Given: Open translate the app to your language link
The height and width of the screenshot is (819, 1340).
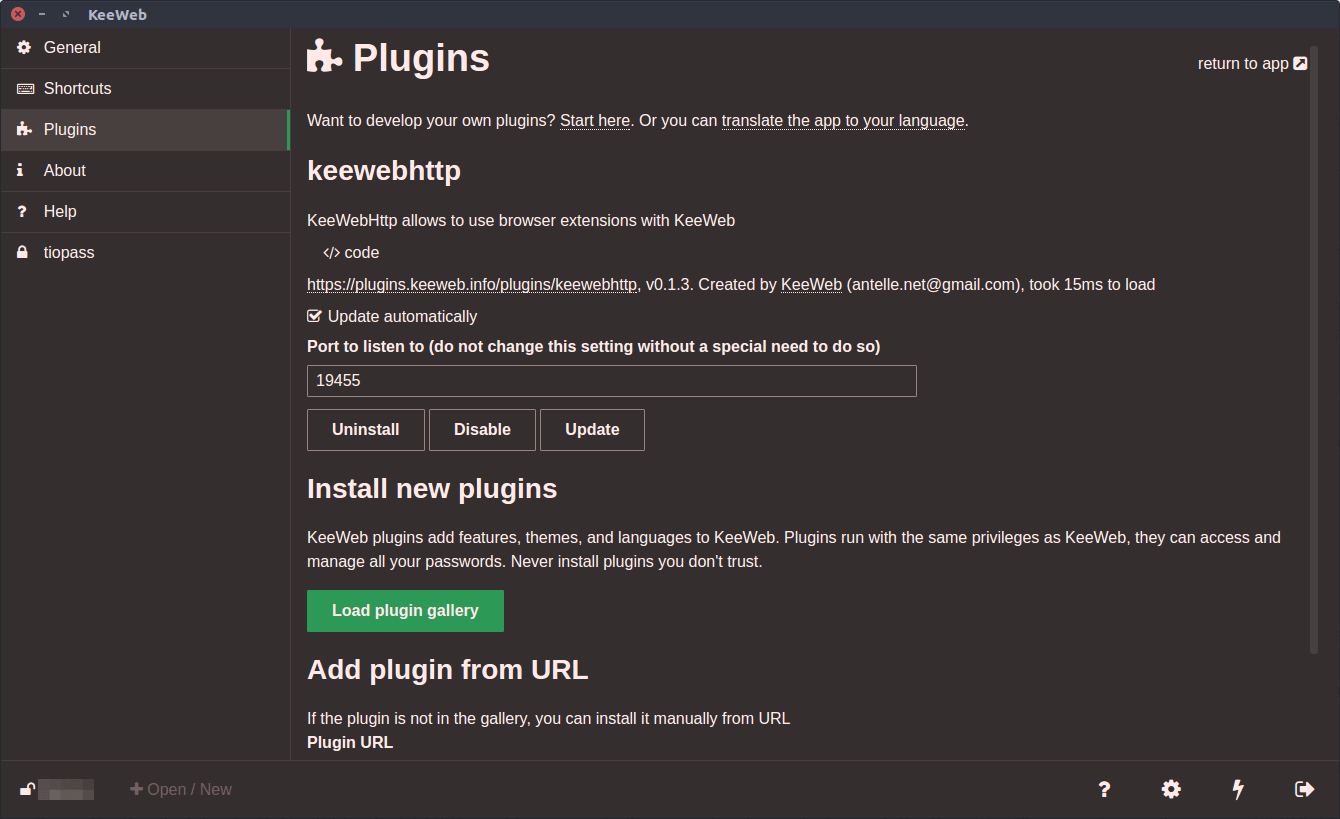Looking at the screenshot, I should pos(843,120).
